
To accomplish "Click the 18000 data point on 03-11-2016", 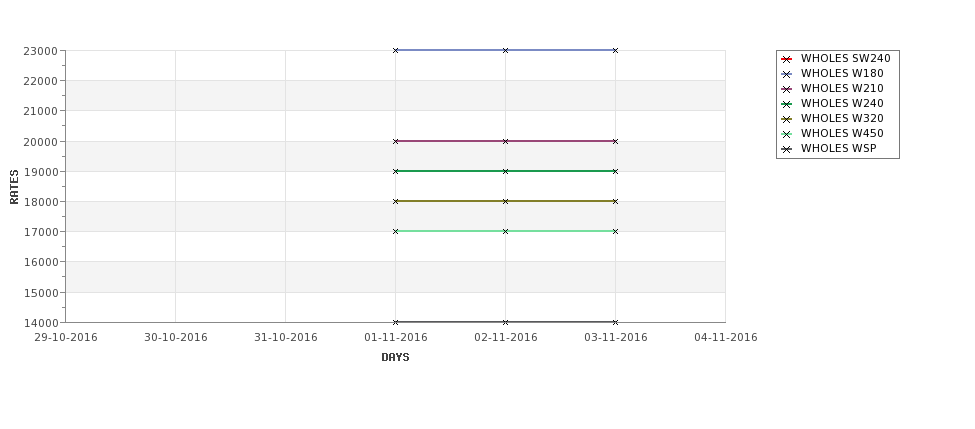I will click(x=615, y=201).
